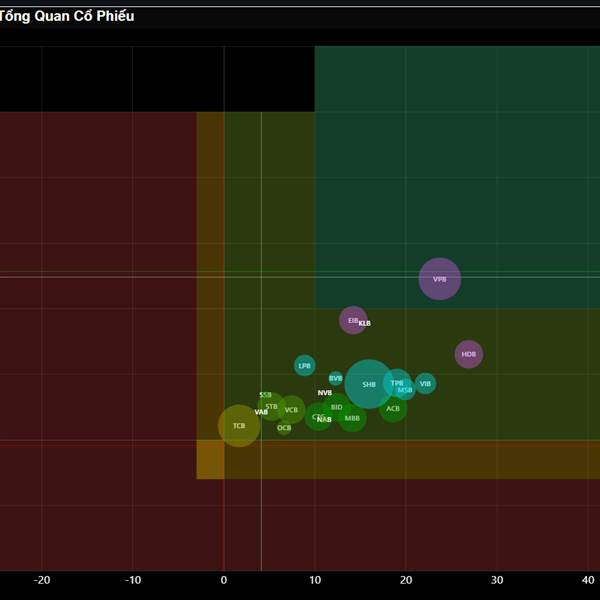Click the -10 x-axis label

[133, 580]
